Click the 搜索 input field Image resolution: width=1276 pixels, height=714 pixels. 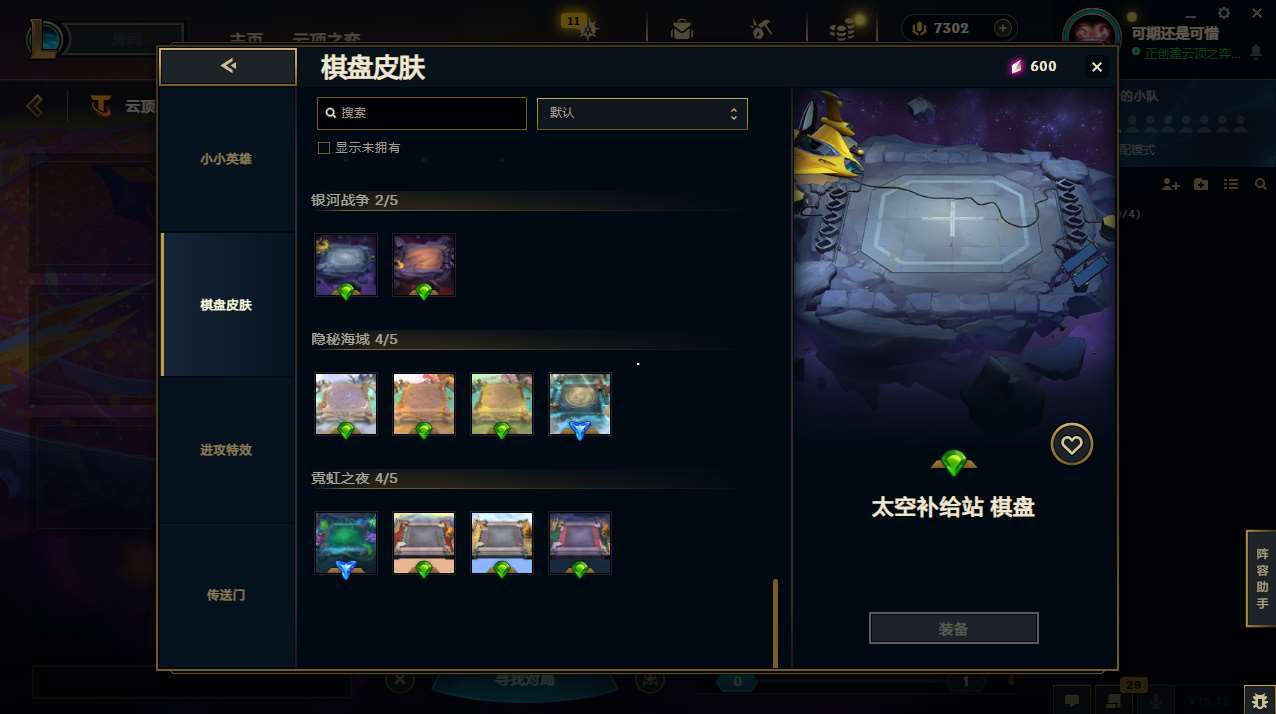point(422,113)
